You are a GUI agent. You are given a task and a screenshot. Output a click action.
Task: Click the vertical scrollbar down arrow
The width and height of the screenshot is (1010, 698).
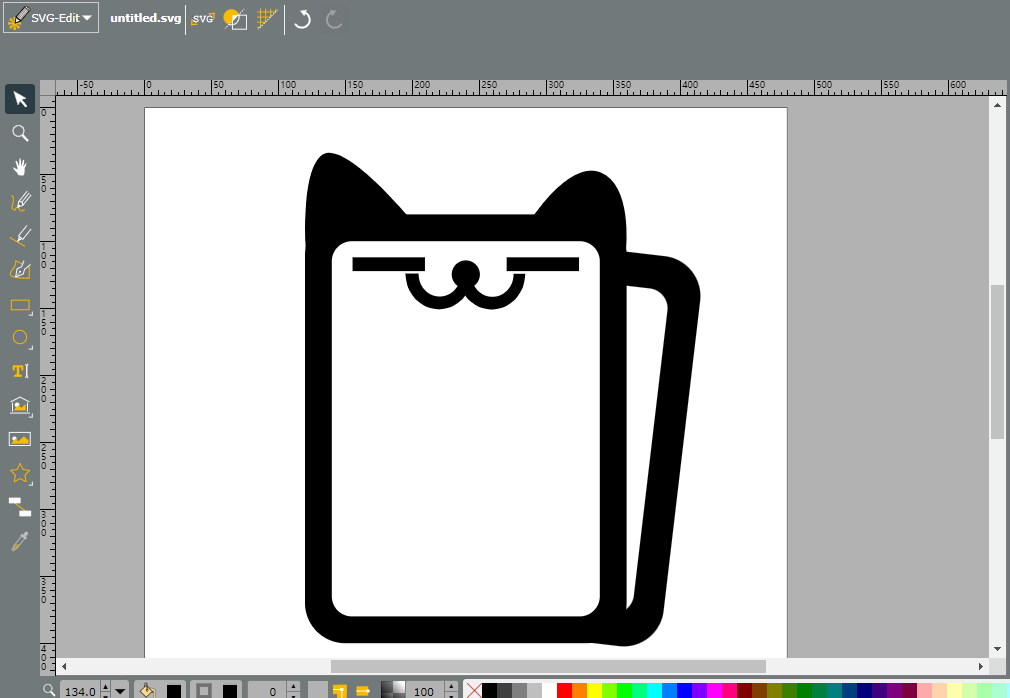997,649
